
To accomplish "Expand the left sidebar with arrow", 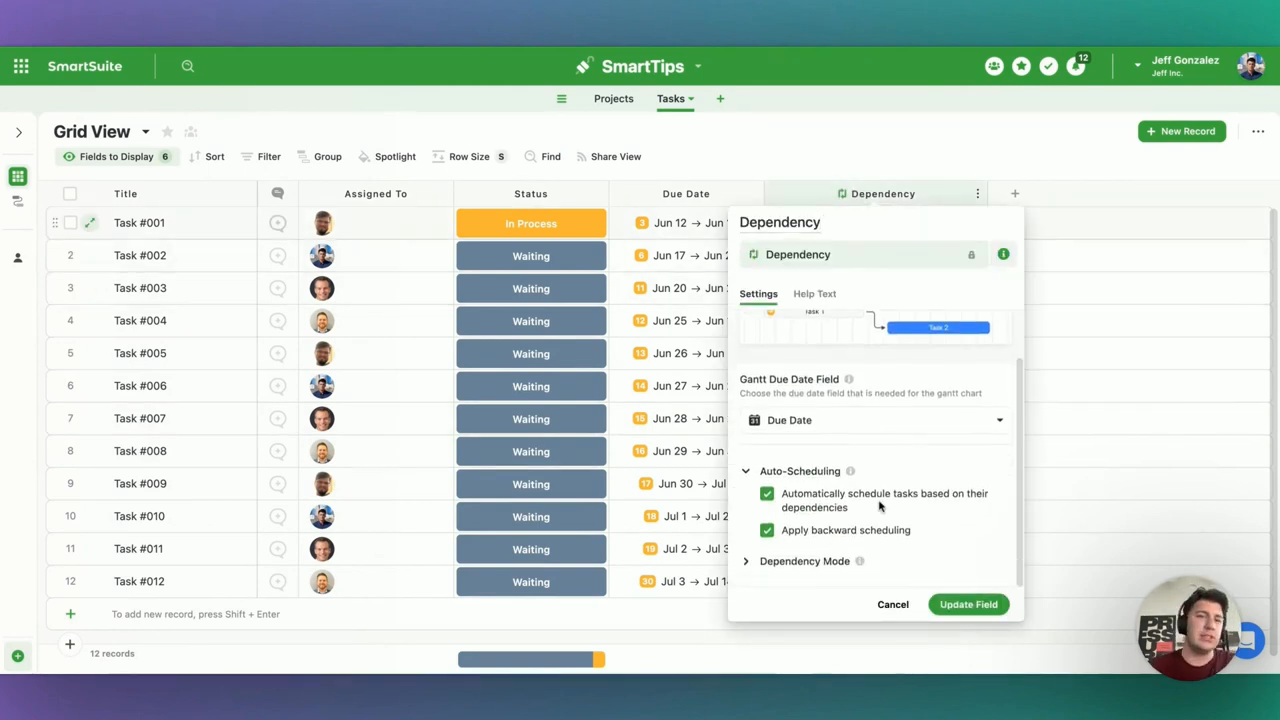I will [18, 132].
